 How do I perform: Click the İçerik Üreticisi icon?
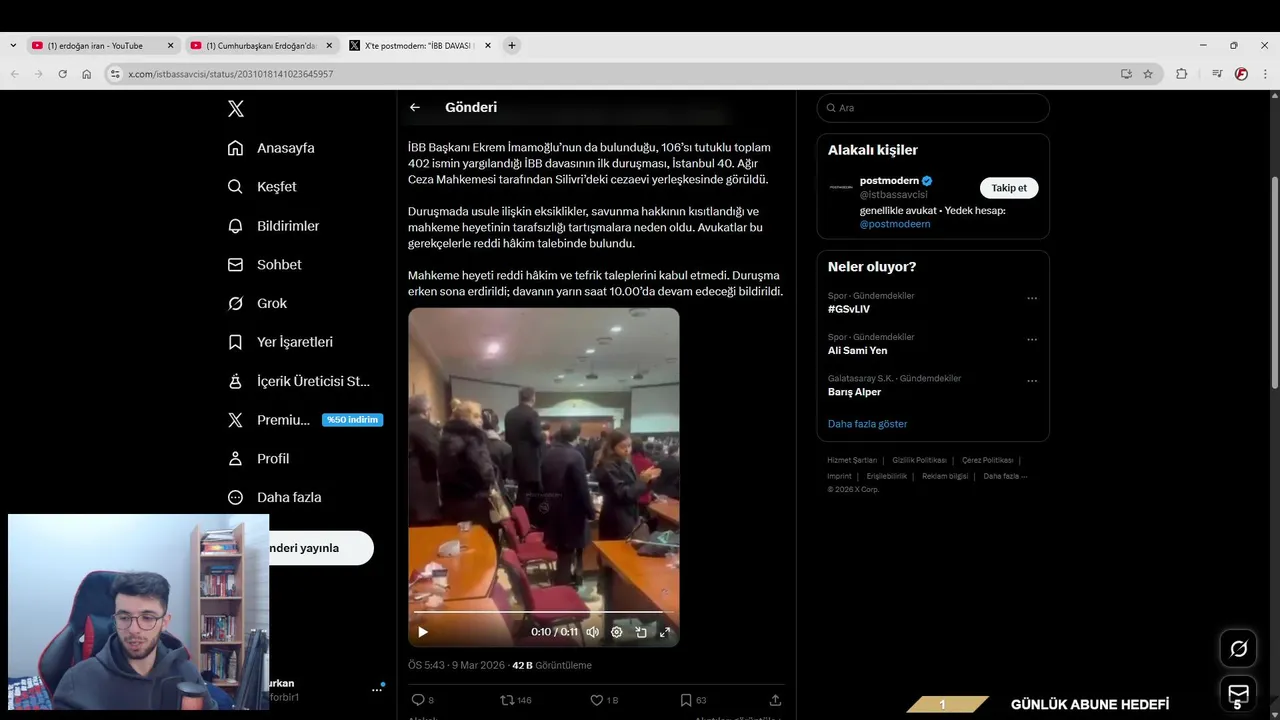(x=235, y=381)
